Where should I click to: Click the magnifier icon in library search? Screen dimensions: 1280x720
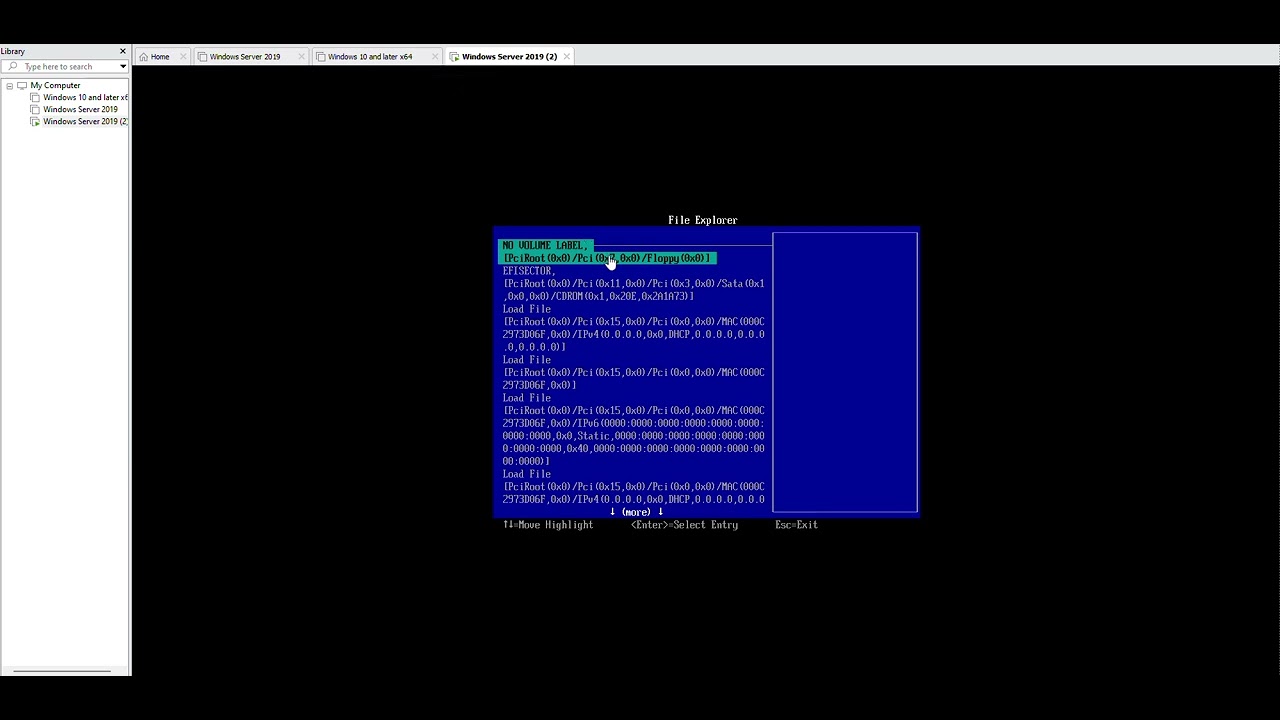[13, 67]
